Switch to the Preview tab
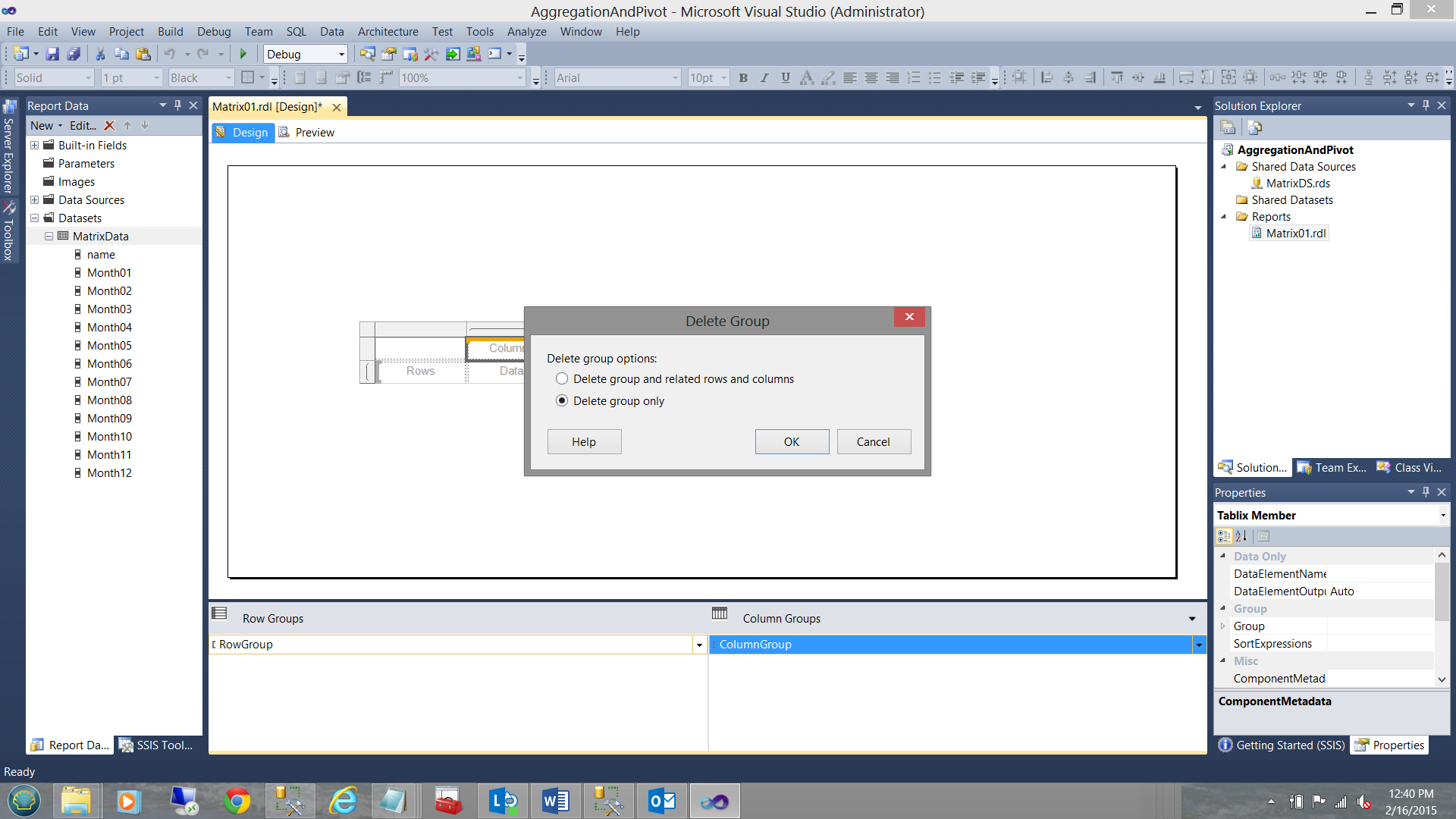Screen dimensions: 1456x819 314,133
